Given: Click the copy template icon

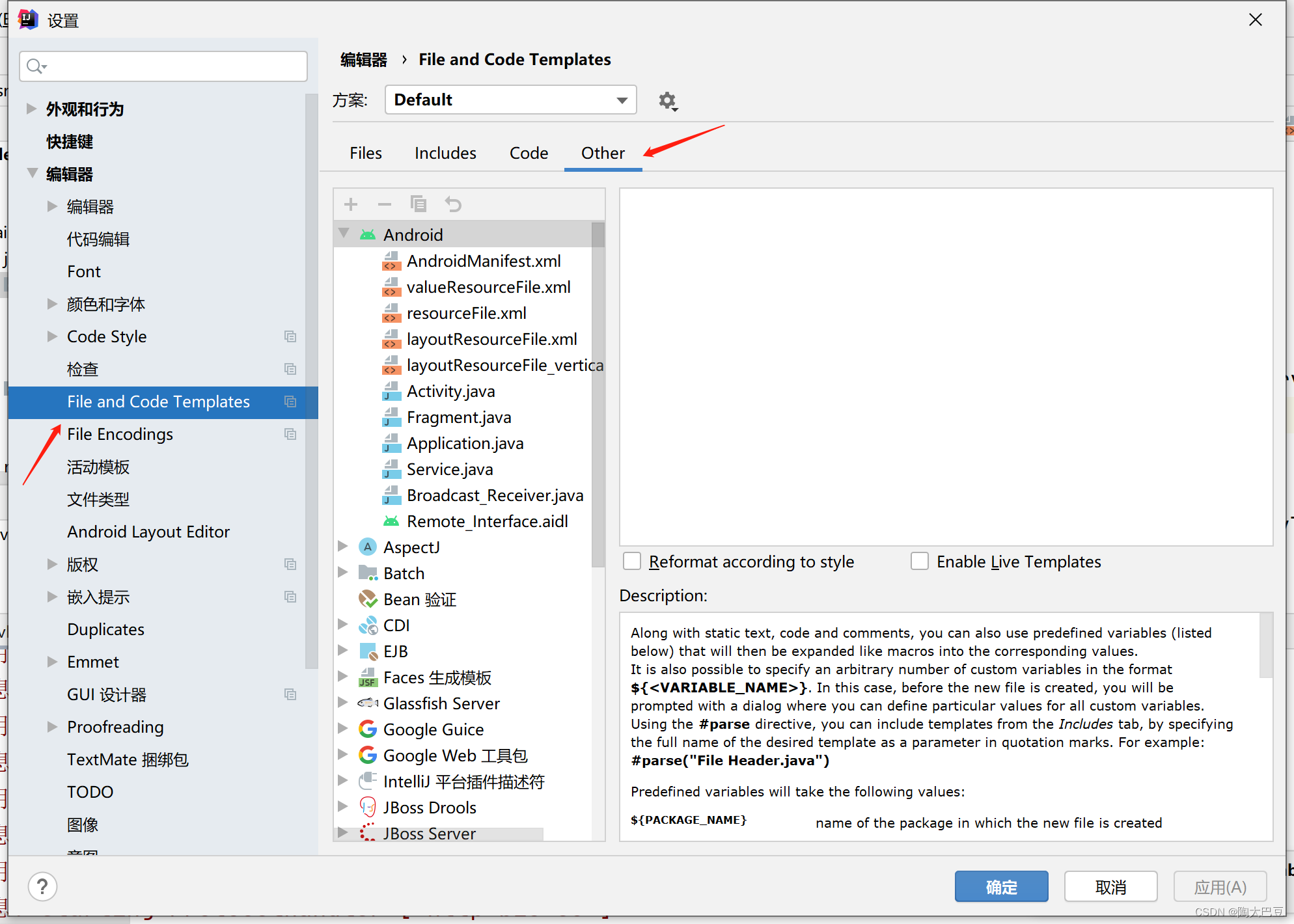Looking at the screenshot, I should pyautogui.click(x=419, y=204).
